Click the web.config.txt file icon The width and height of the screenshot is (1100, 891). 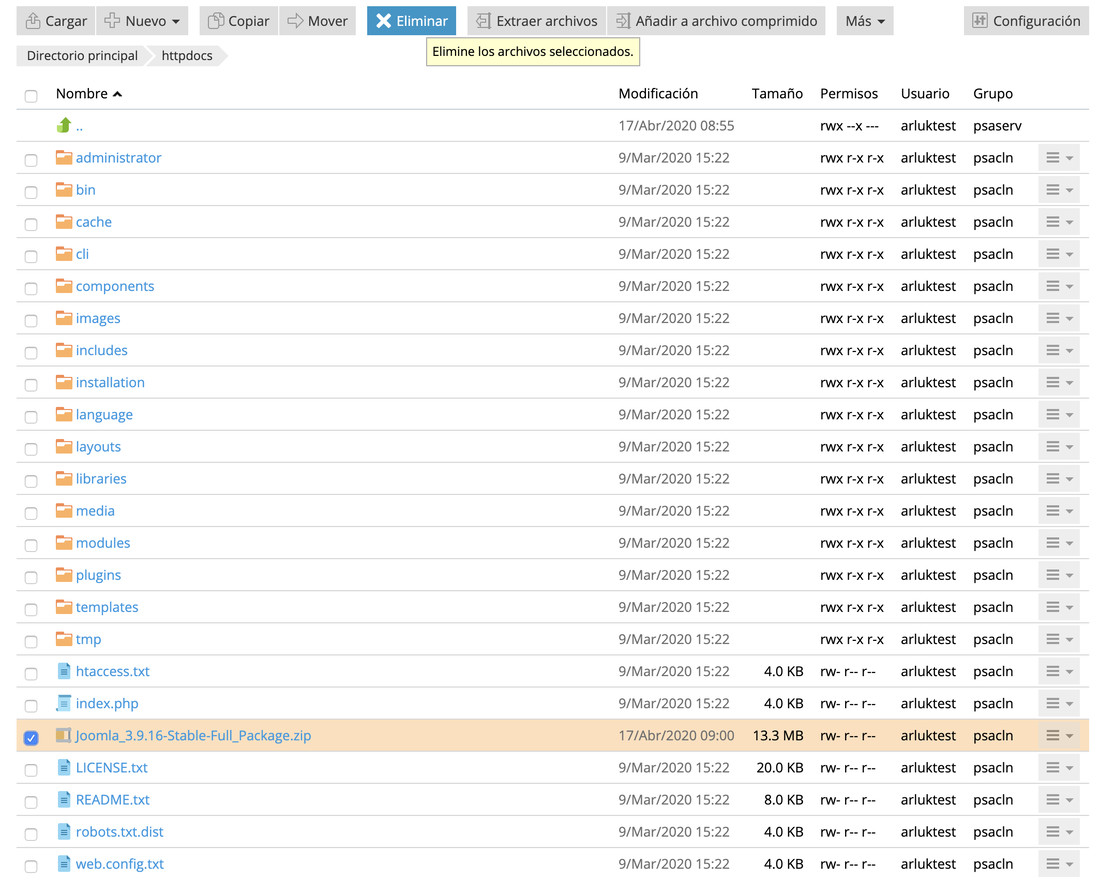tap(64, 864)
